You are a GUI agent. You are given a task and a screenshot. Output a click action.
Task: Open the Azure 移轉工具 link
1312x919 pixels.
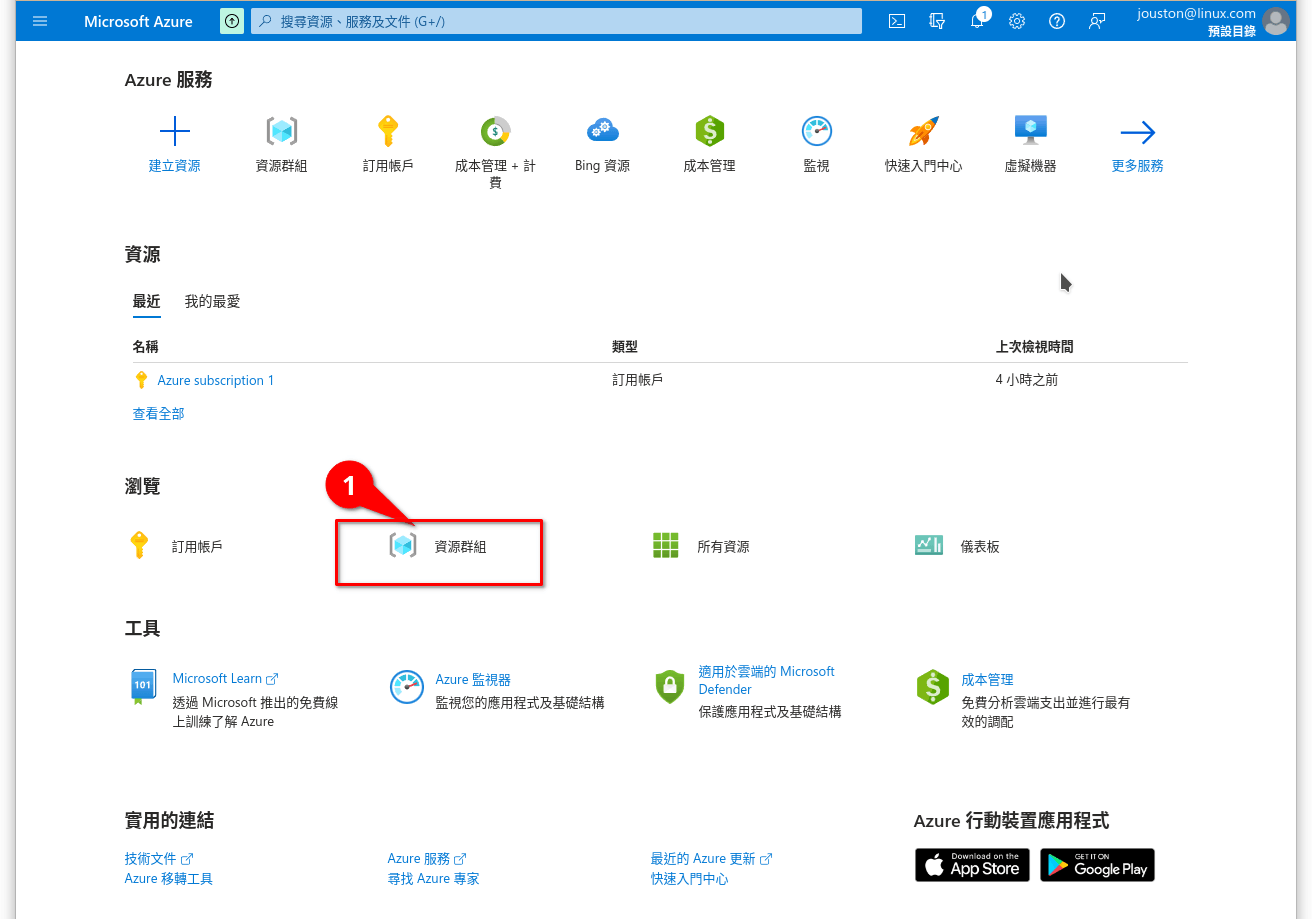[168, 878]
